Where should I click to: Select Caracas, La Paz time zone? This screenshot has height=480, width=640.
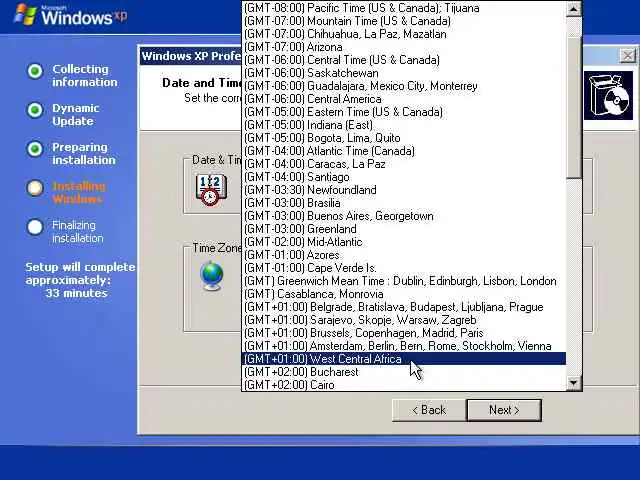tap(404, 164)
